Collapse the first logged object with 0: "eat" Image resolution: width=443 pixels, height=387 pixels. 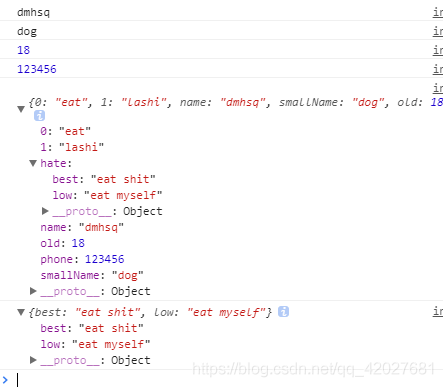pos(21,109)
